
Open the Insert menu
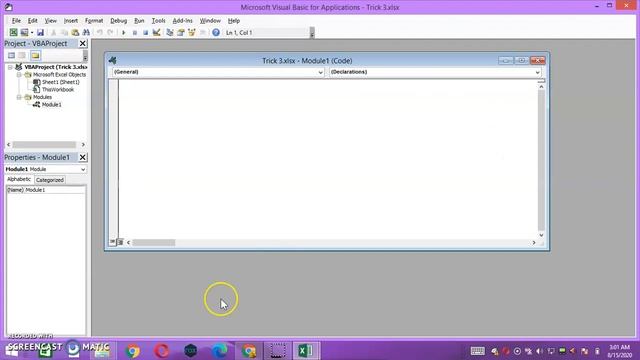point(71,20)
